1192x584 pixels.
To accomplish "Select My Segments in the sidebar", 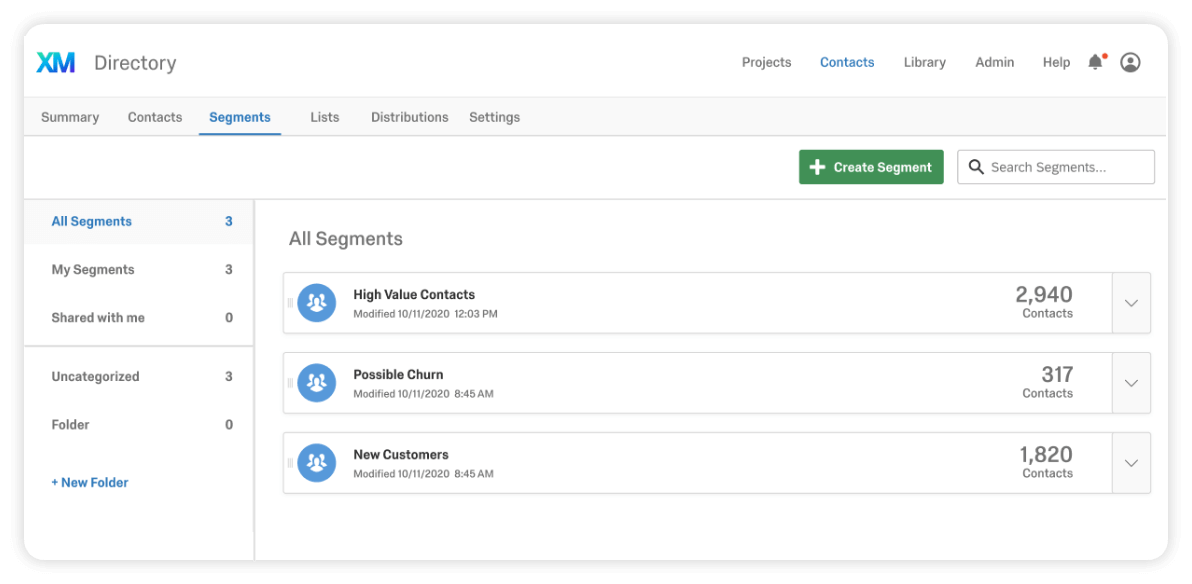I will pyautogui.click(x=139, y=269).
